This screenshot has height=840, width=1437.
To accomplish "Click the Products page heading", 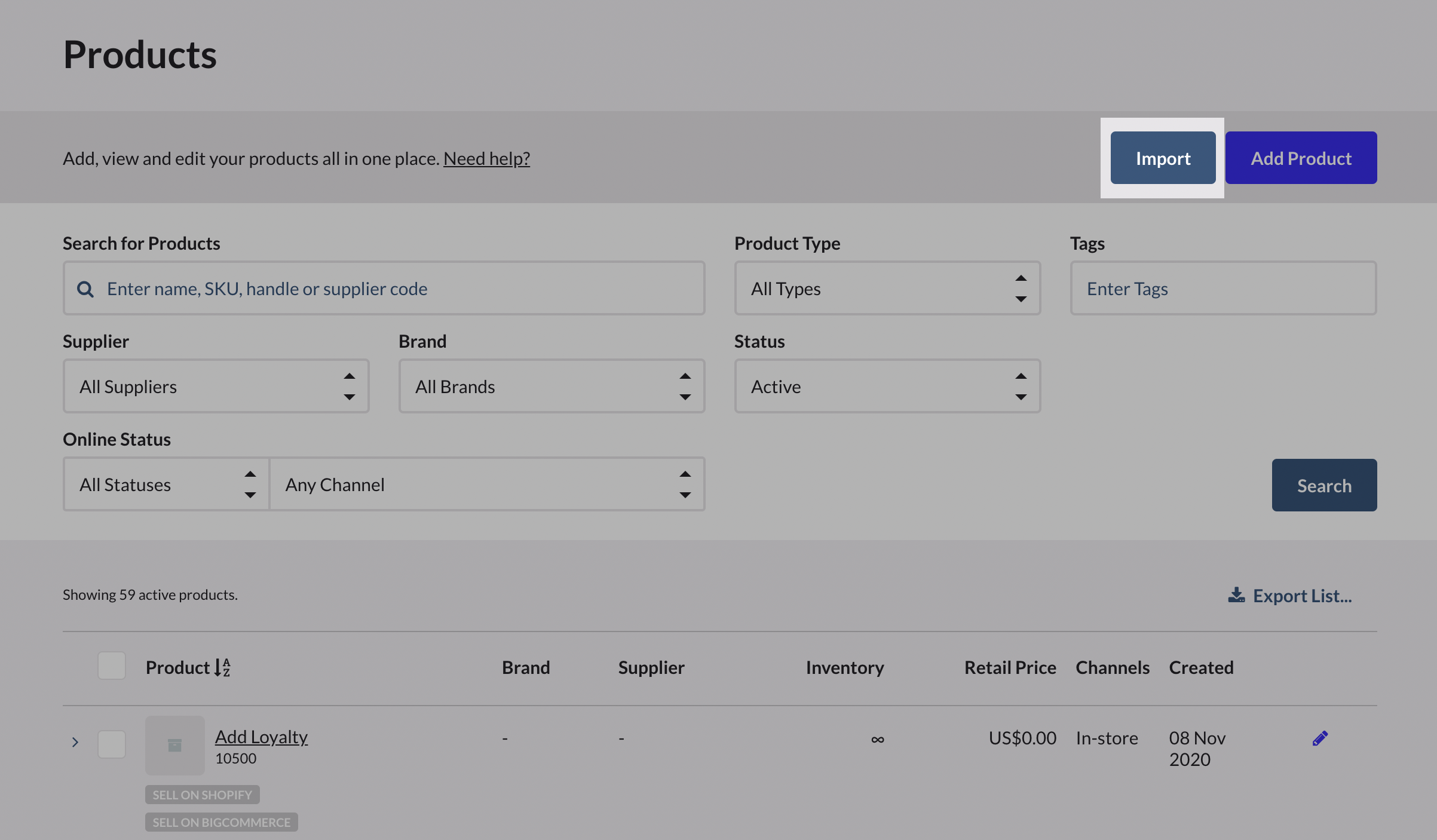I will pyautogui.click(x=140, y=54).
